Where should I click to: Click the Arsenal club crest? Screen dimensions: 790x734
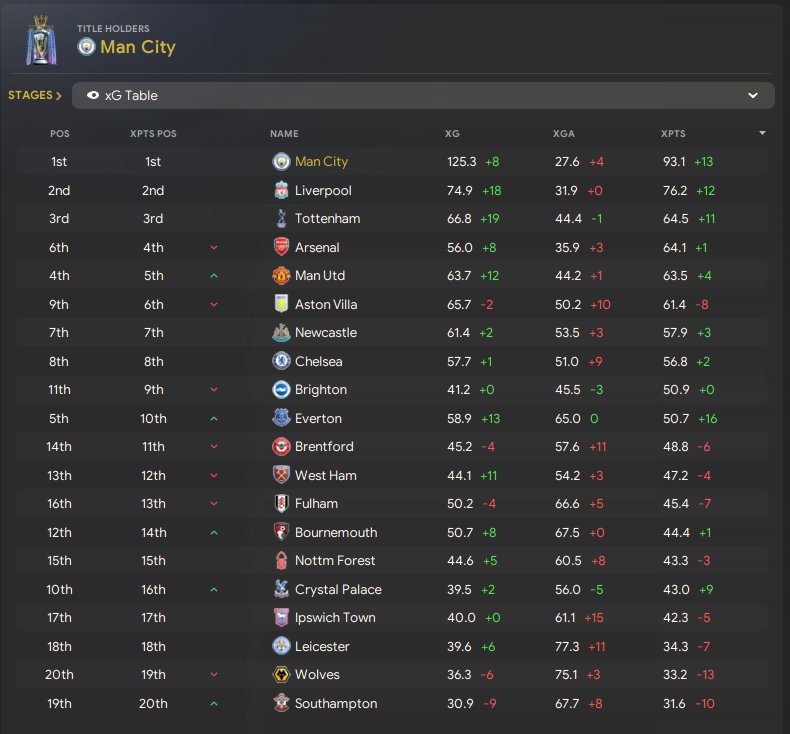(281, 247)
